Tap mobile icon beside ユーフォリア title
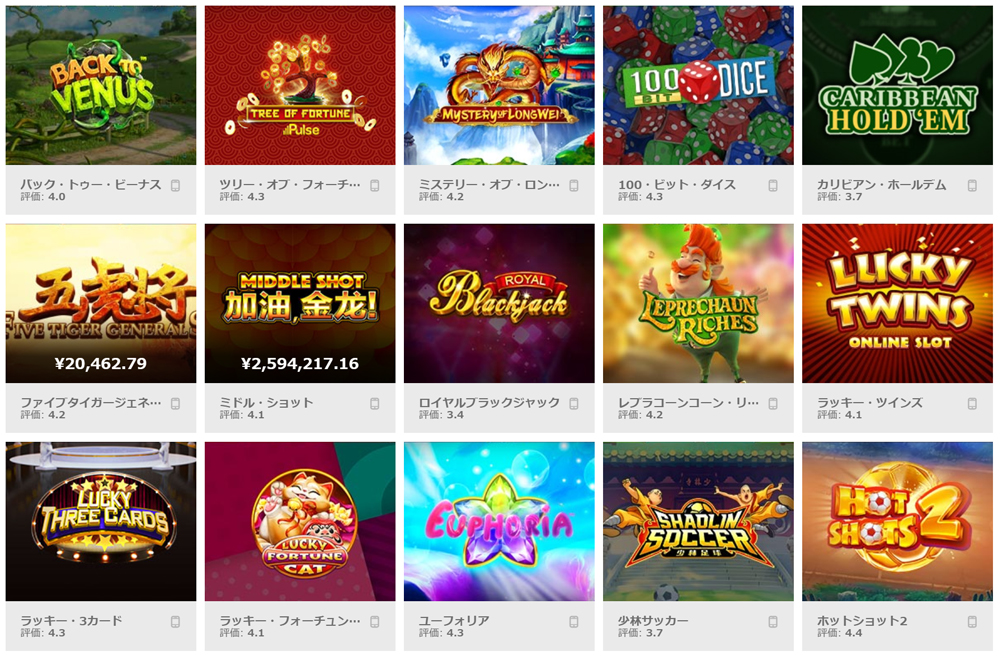Image resolution: width=1000 pixels, height=656 pixels. pos(574,622)
